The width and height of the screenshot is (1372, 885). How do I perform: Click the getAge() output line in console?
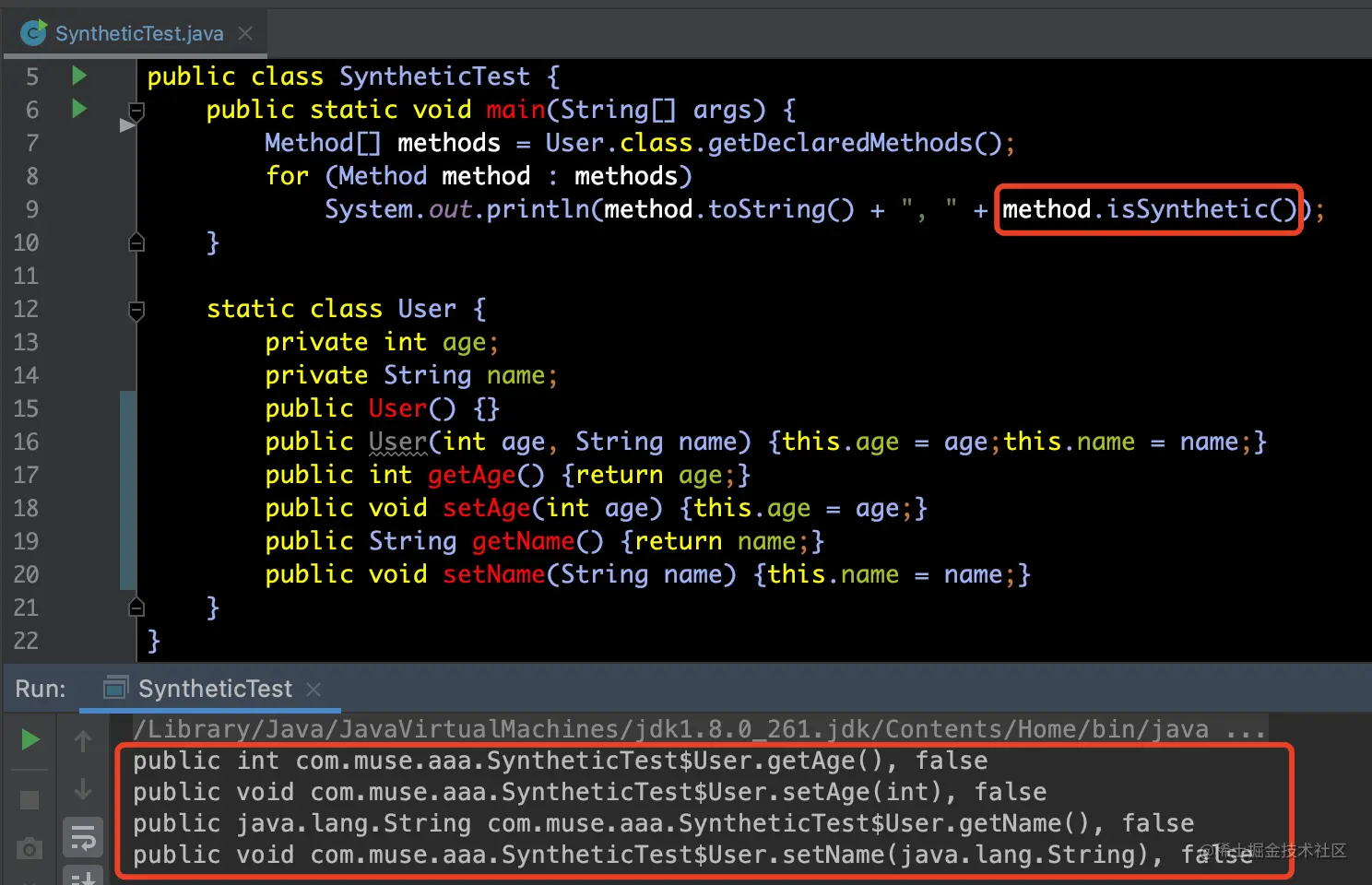[x=560, y=761]
